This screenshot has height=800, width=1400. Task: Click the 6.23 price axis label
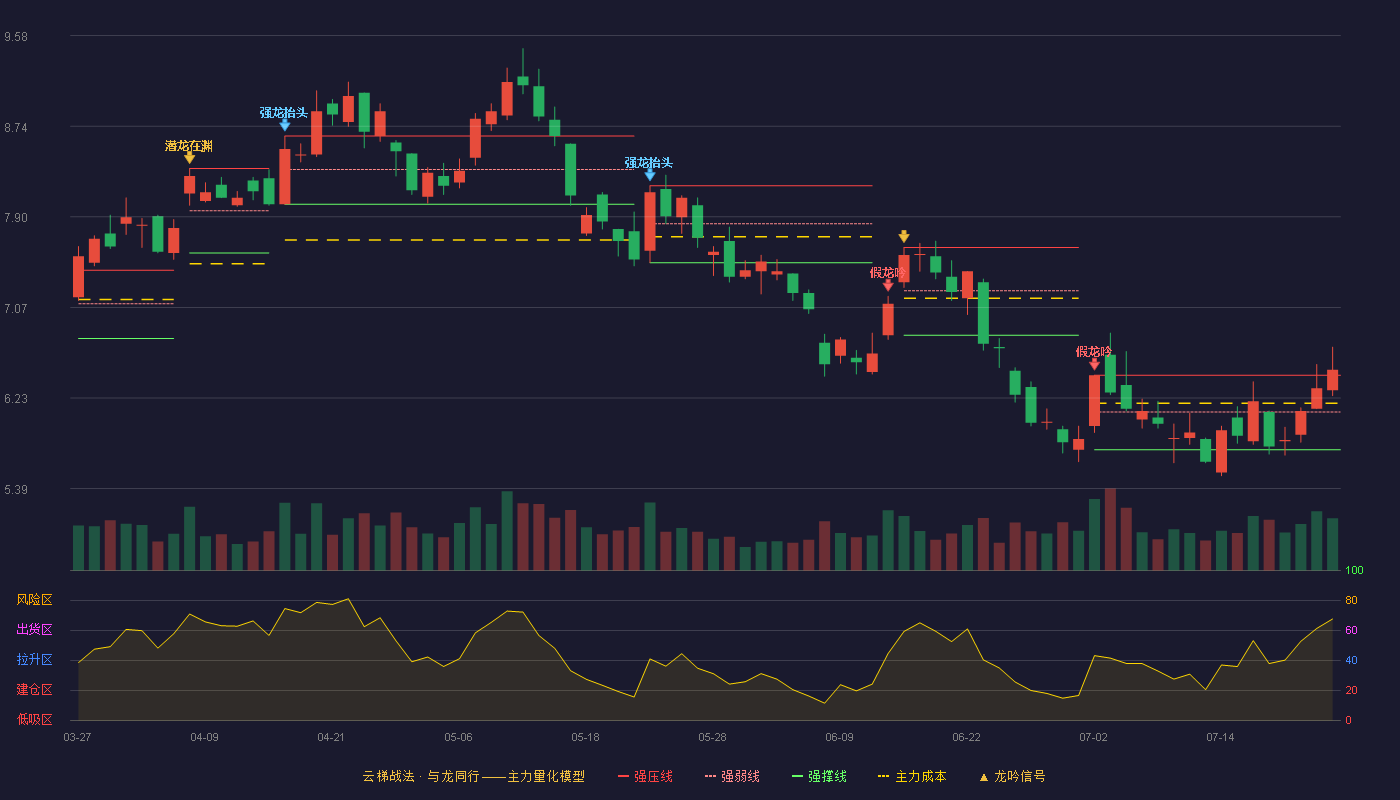pos(16,399)
